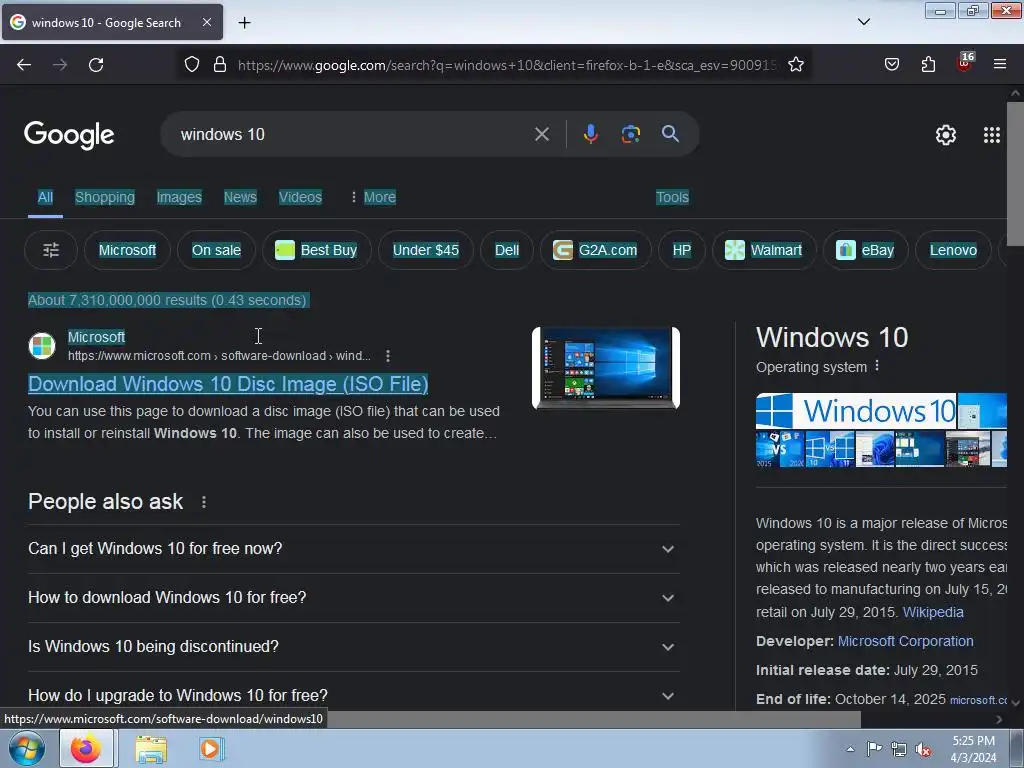Select the Walmart filter chip
Image resolution: width=1024 pixels, height=768 pixels.
coord(764,250)
